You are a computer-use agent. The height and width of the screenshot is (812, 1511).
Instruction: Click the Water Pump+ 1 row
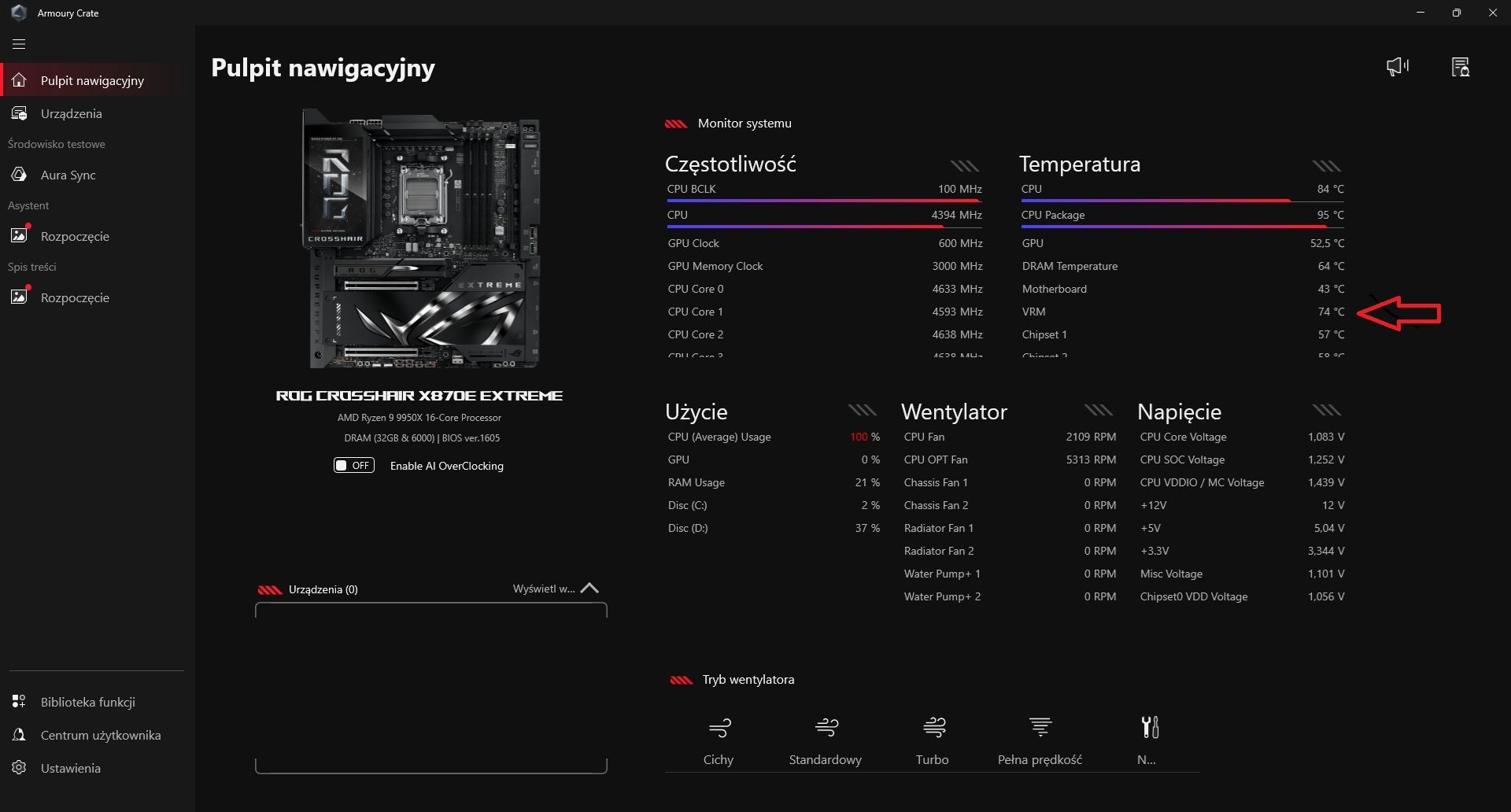tap(1010, 574)
